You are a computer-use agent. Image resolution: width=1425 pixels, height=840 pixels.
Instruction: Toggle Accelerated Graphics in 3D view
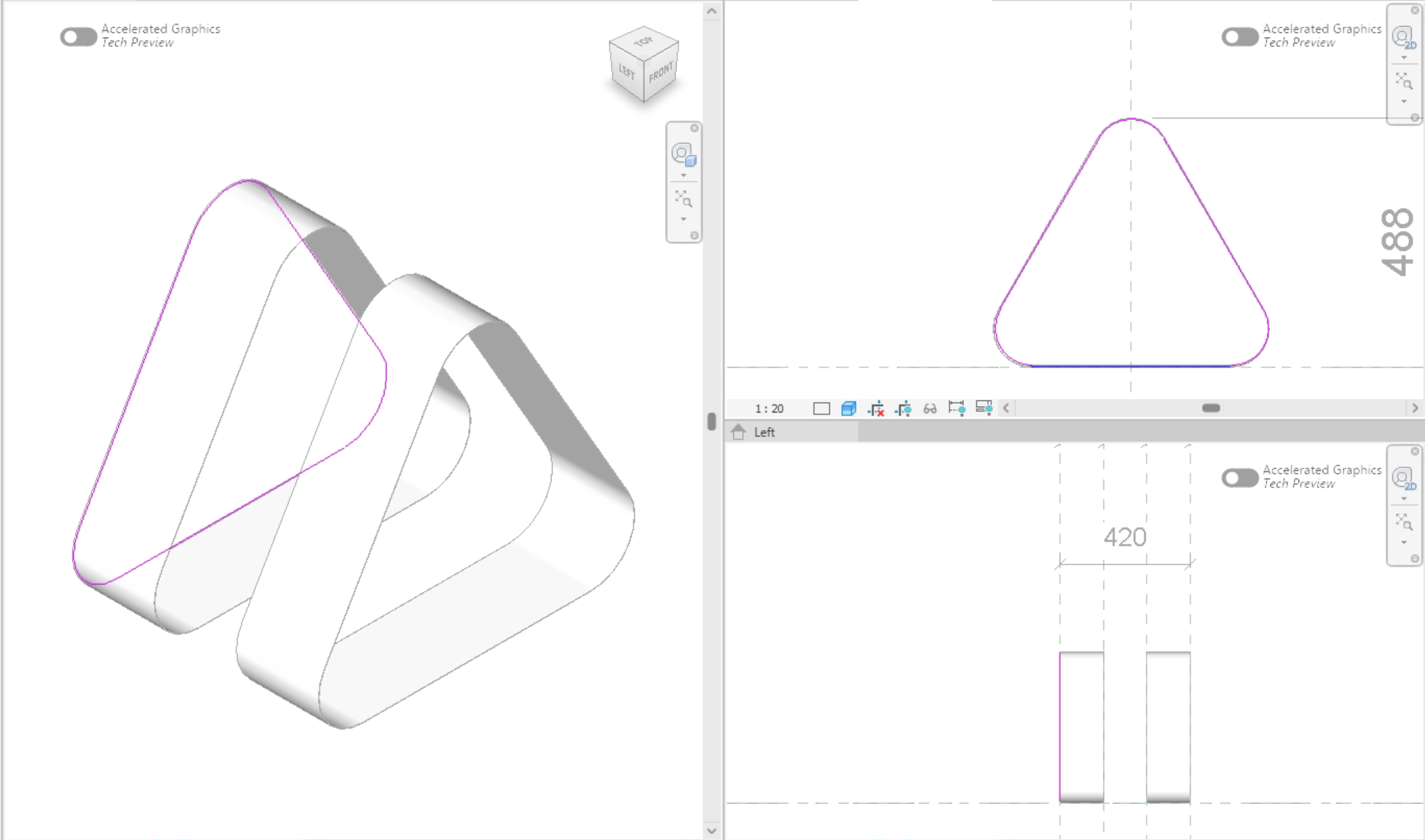78,36
